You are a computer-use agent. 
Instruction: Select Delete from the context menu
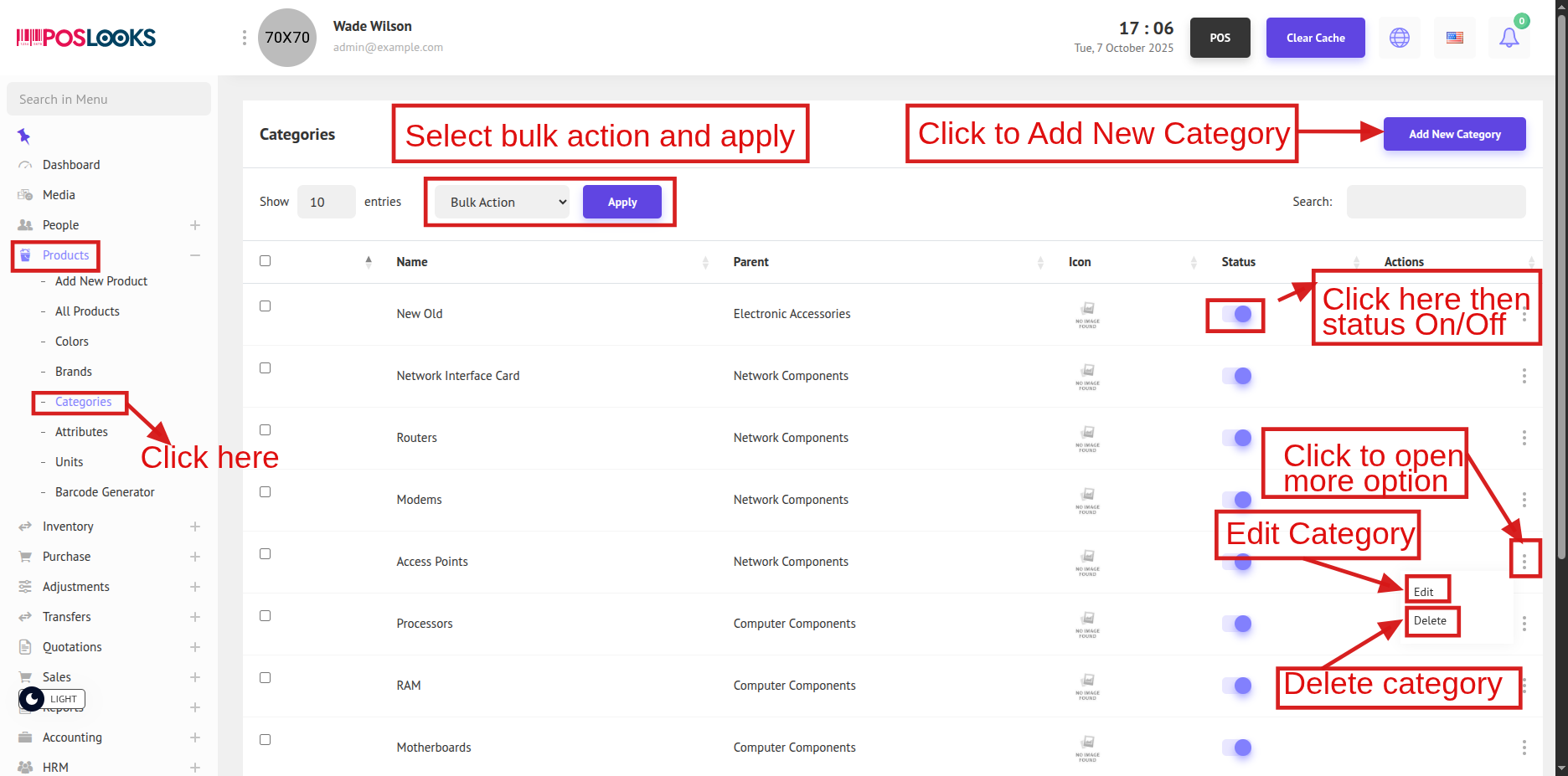[x=1430, y=621]
